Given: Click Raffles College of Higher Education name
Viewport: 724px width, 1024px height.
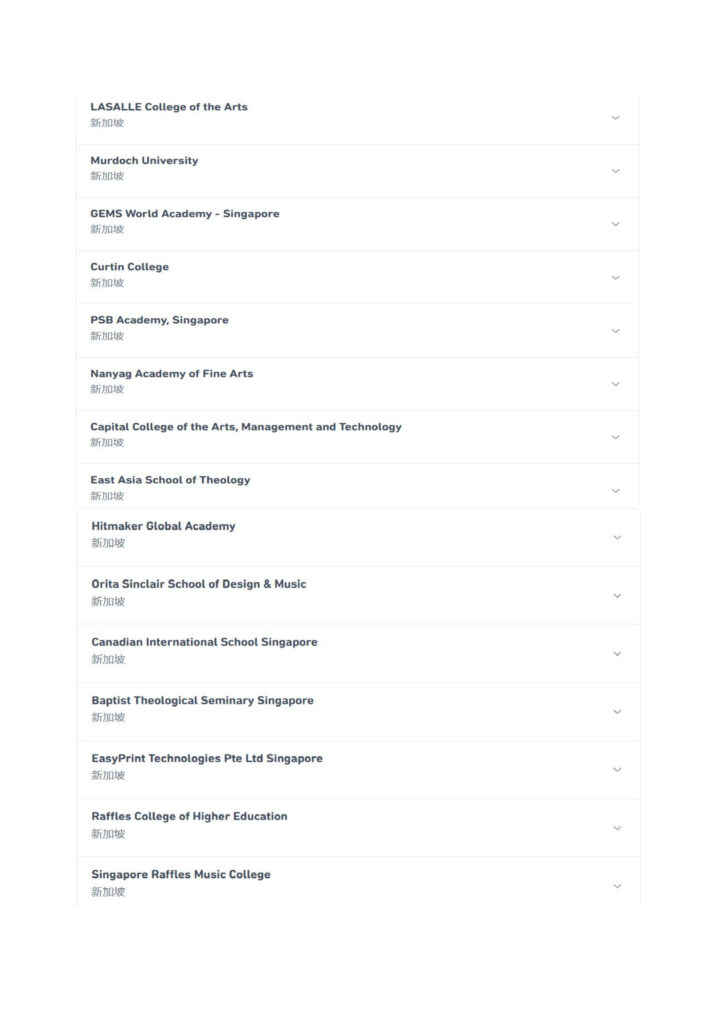Looking at the screenshot, I should 189,816.
